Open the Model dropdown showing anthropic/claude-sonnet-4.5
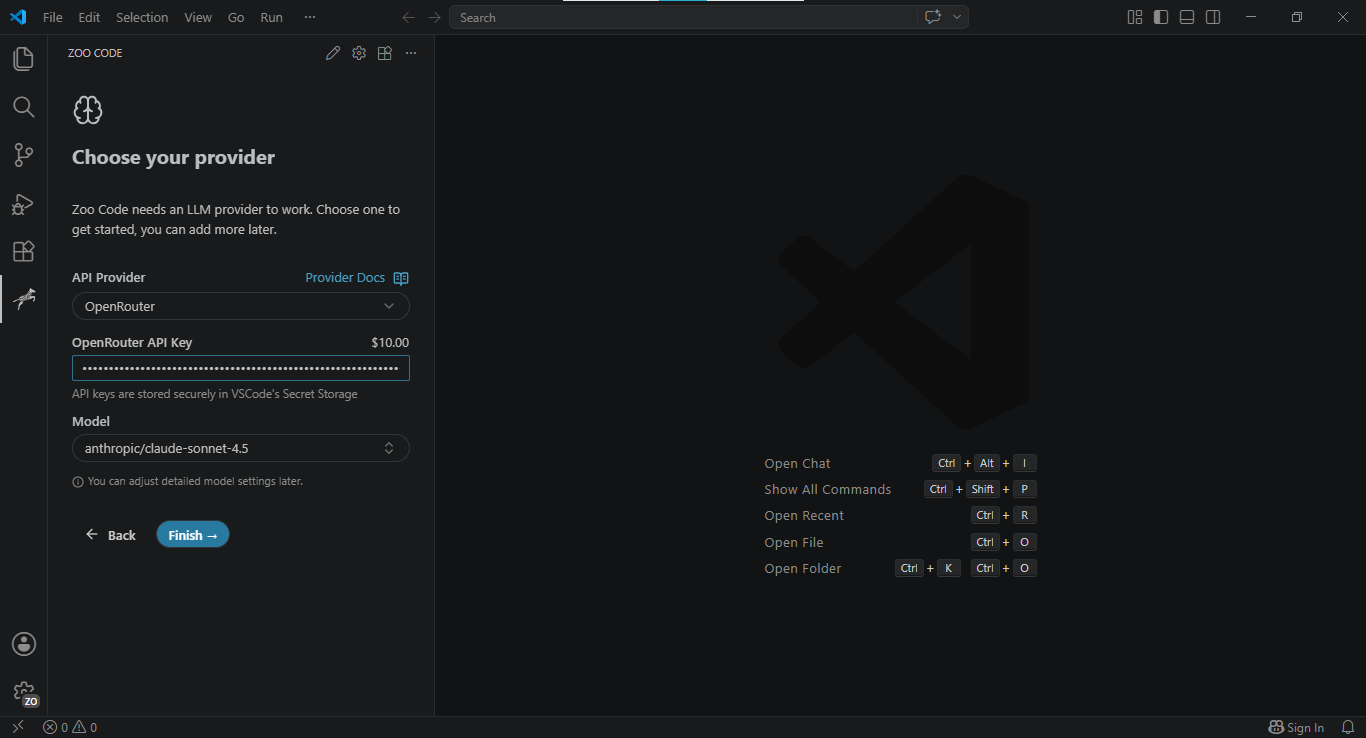Screen dimensions: 1366x738 [x=240, y=448]
